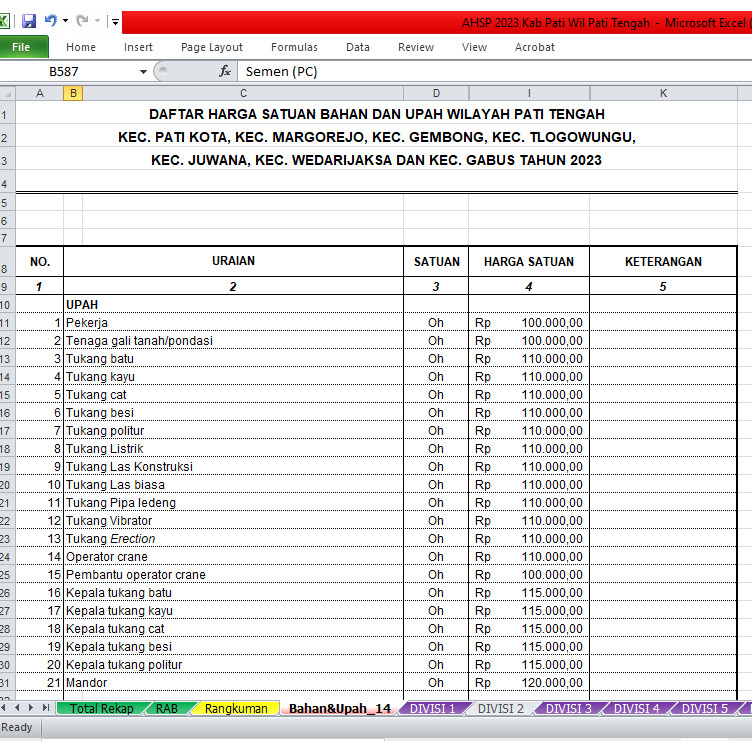Click the Save icon in quick access toolbar
Image resolution: width=752 pixels, height=752 pixels.
tap(29, 21)
